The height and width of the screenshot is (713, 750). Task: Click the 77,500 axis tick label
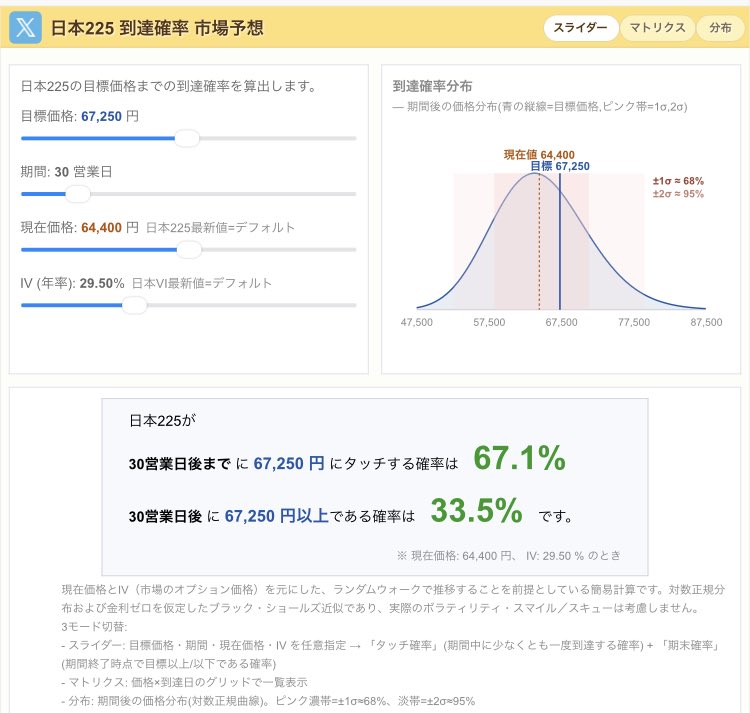tap(634, 322)
